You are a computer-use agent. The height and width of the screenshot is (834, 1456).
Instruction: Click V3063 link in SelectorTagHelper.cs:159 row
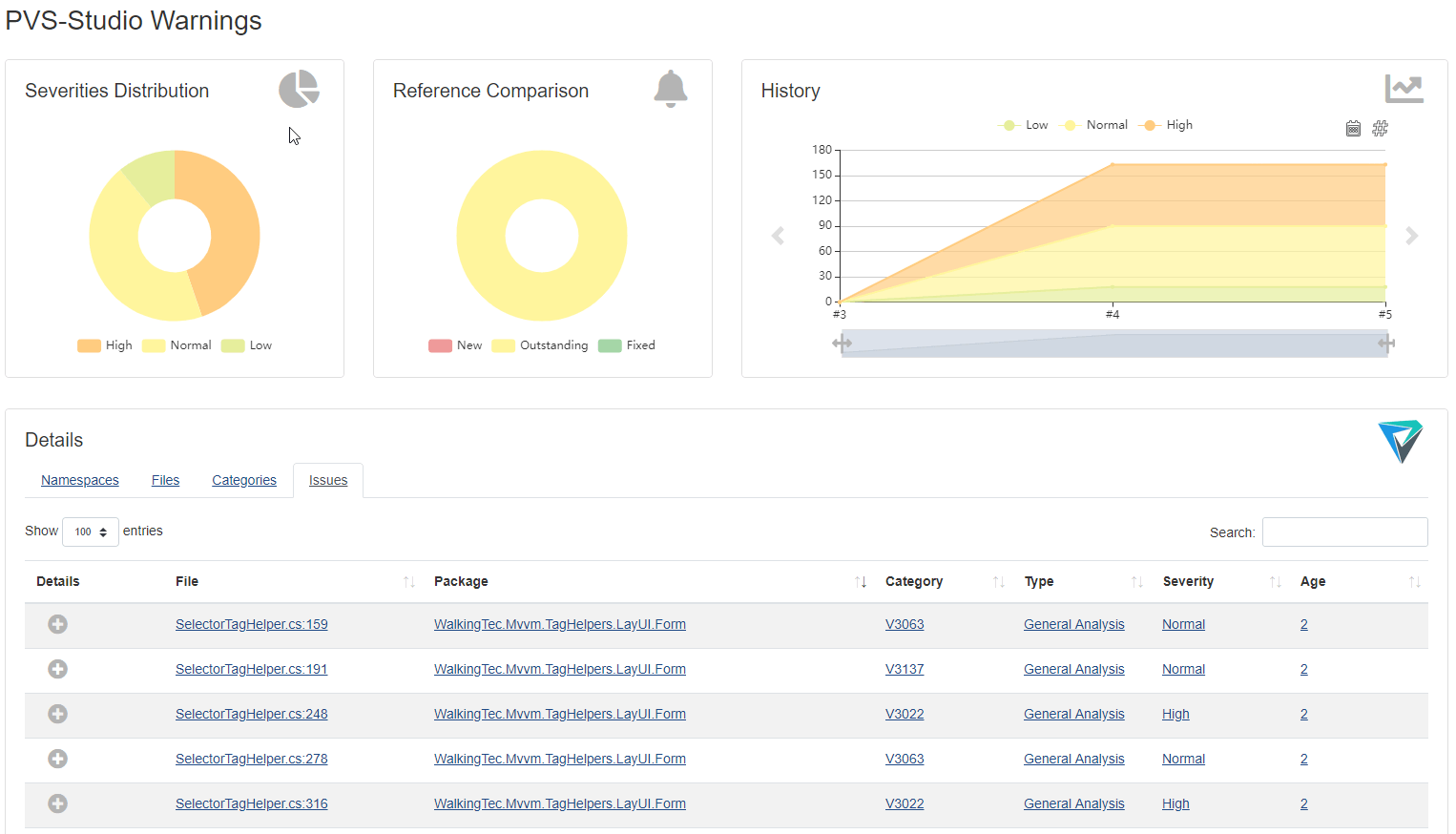pyautogui.click(x=905, y=624)
